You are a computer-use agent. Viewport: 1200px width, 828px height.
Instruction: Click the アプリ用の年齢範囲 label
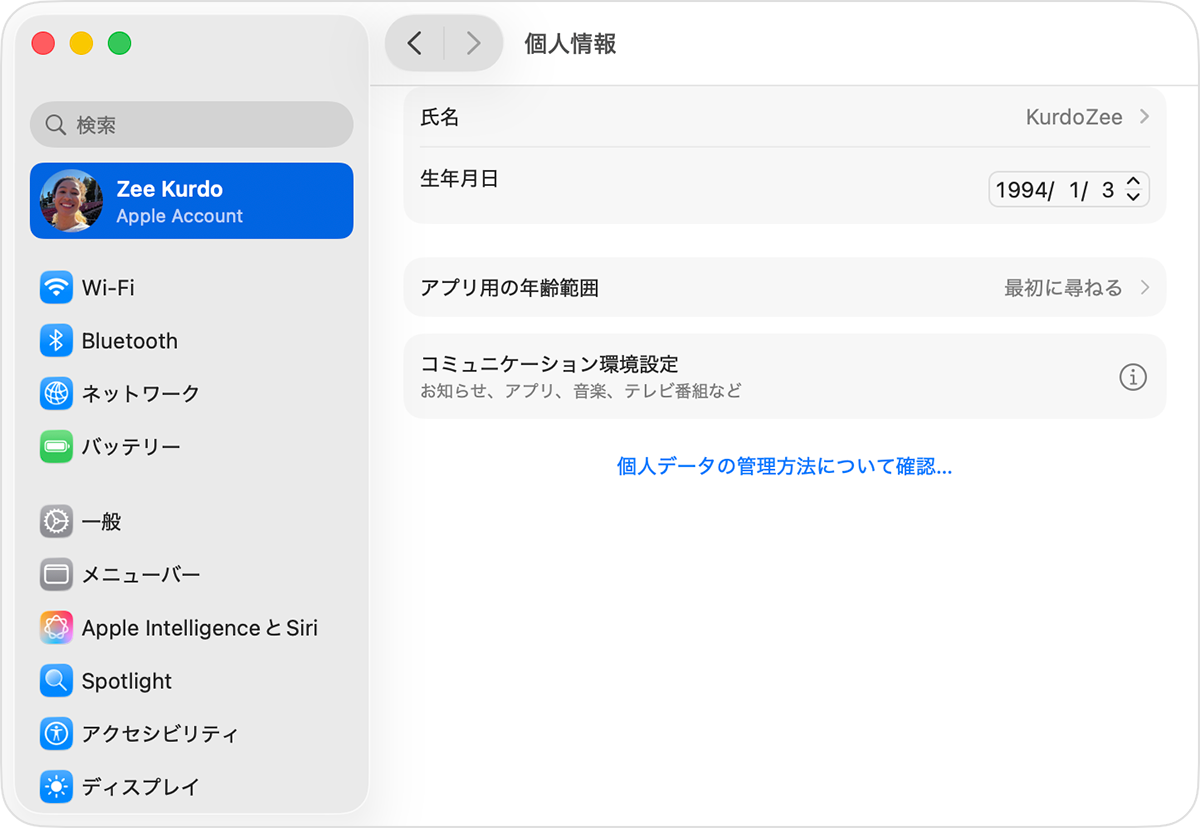pyautogui.click(x=509, y=288)
